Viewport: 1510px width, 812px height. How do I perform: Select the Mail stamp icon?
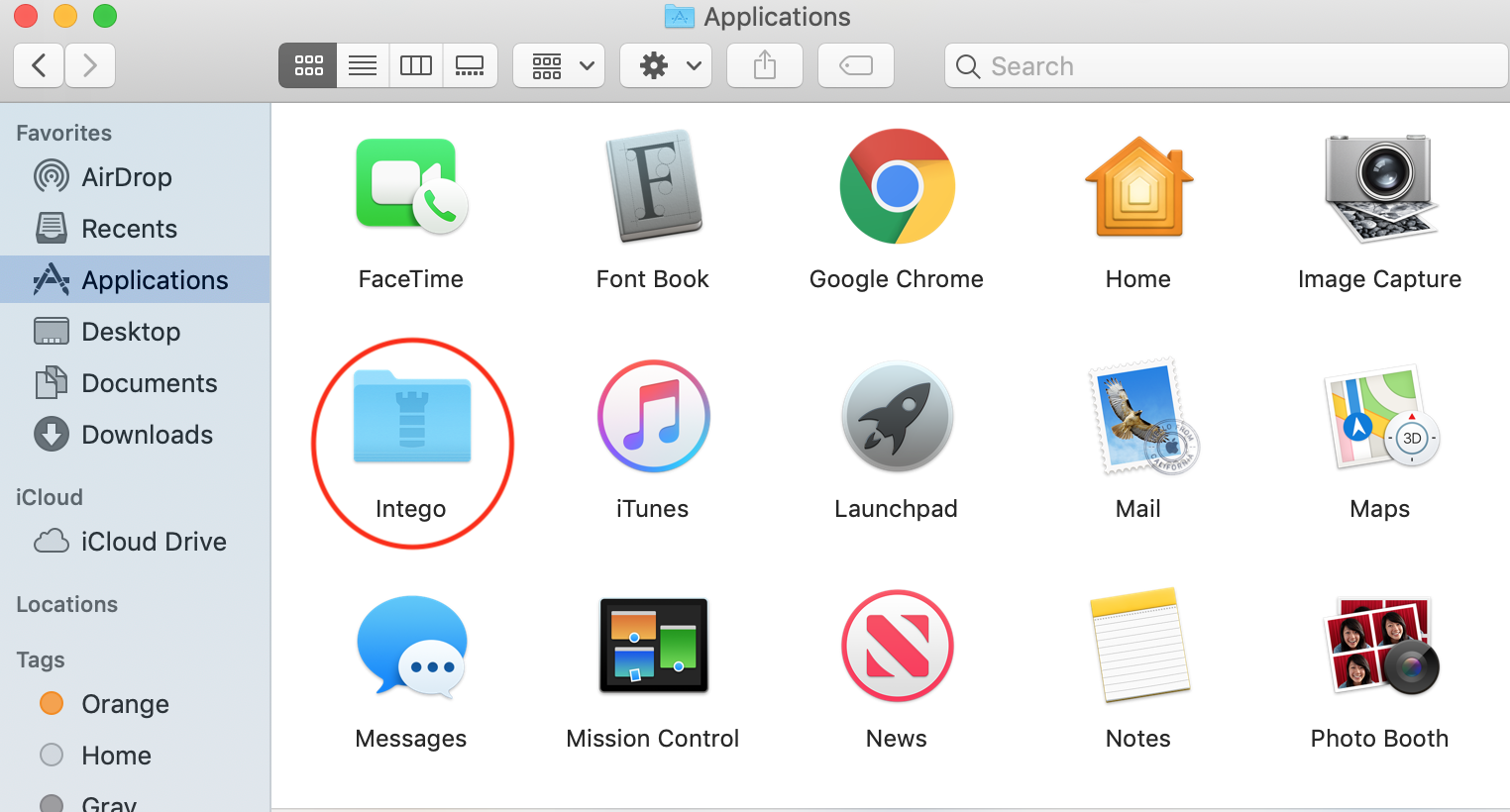click(1143, 417)
